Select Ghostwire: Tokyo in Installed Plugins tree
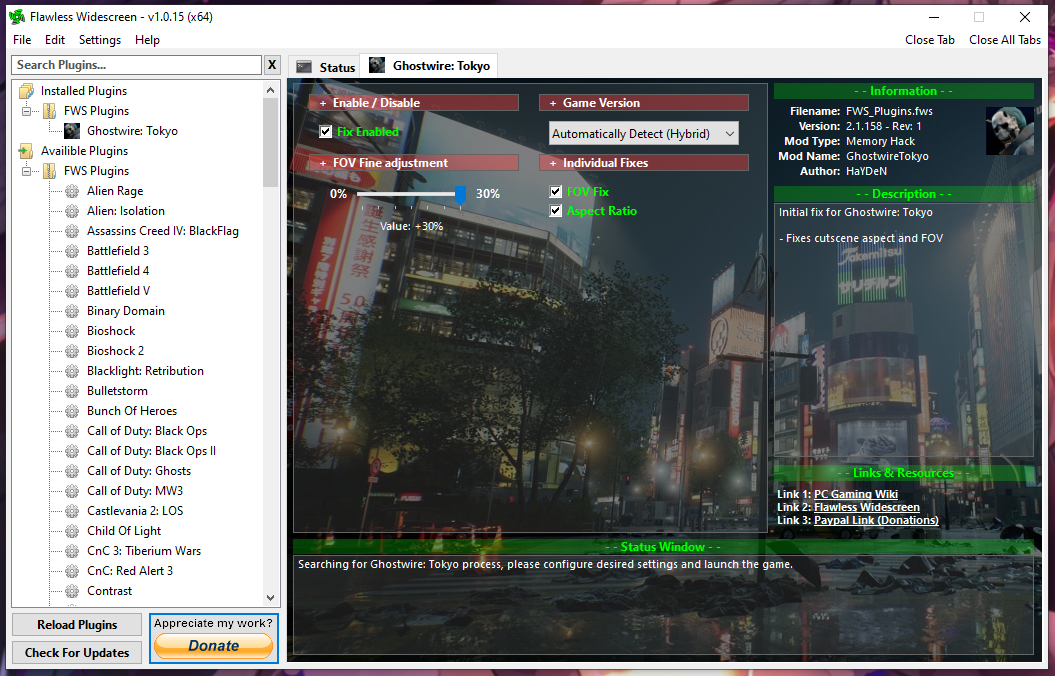 (x=133, y=131)
